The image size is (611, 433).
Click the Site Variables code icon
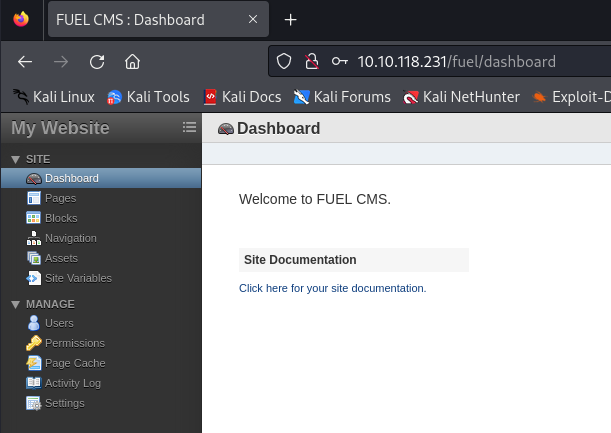pos(34,278)
